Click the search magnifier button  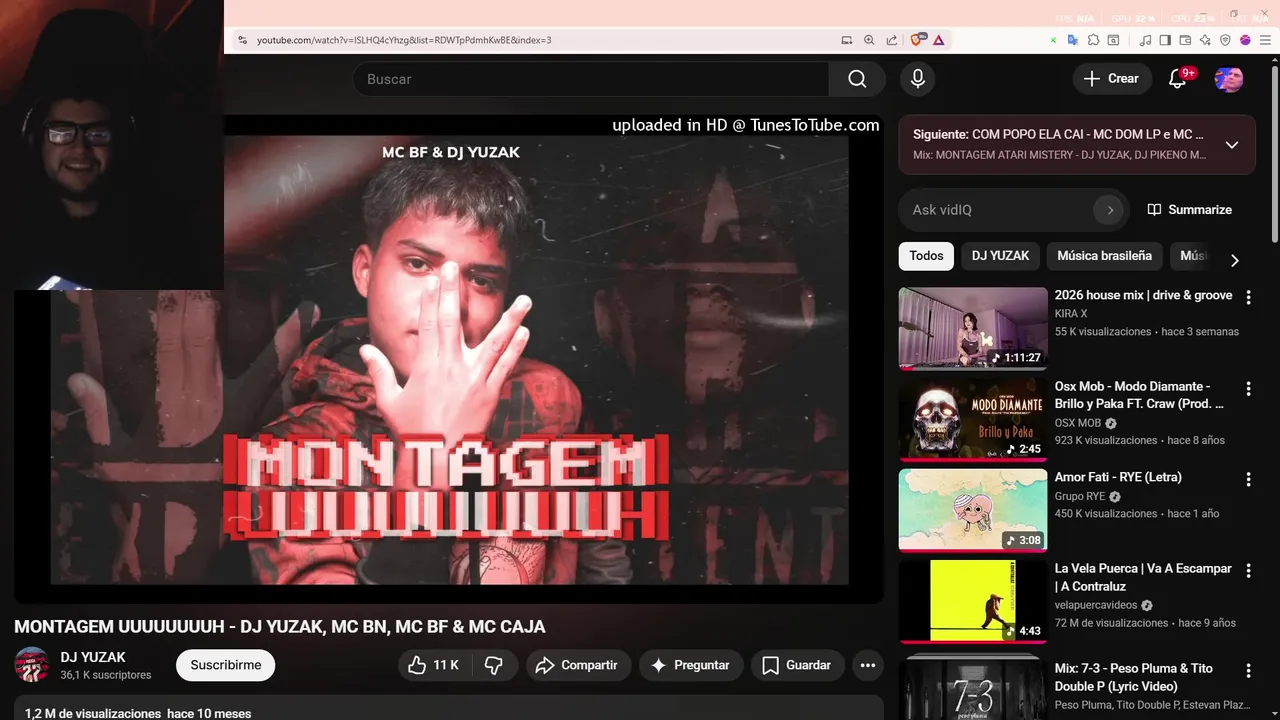click(x=857, y=79)
